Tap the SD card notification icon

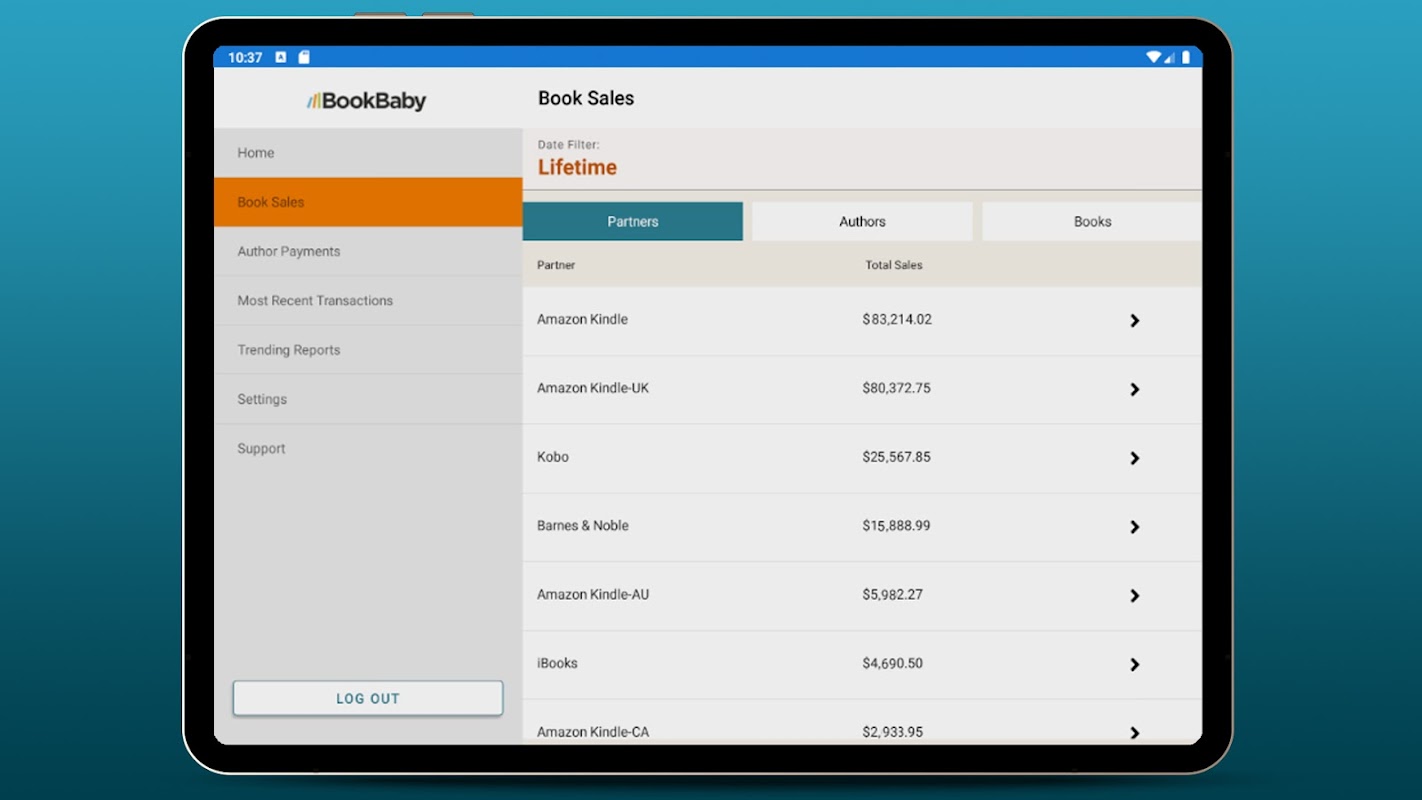click(x=304, y=57)
